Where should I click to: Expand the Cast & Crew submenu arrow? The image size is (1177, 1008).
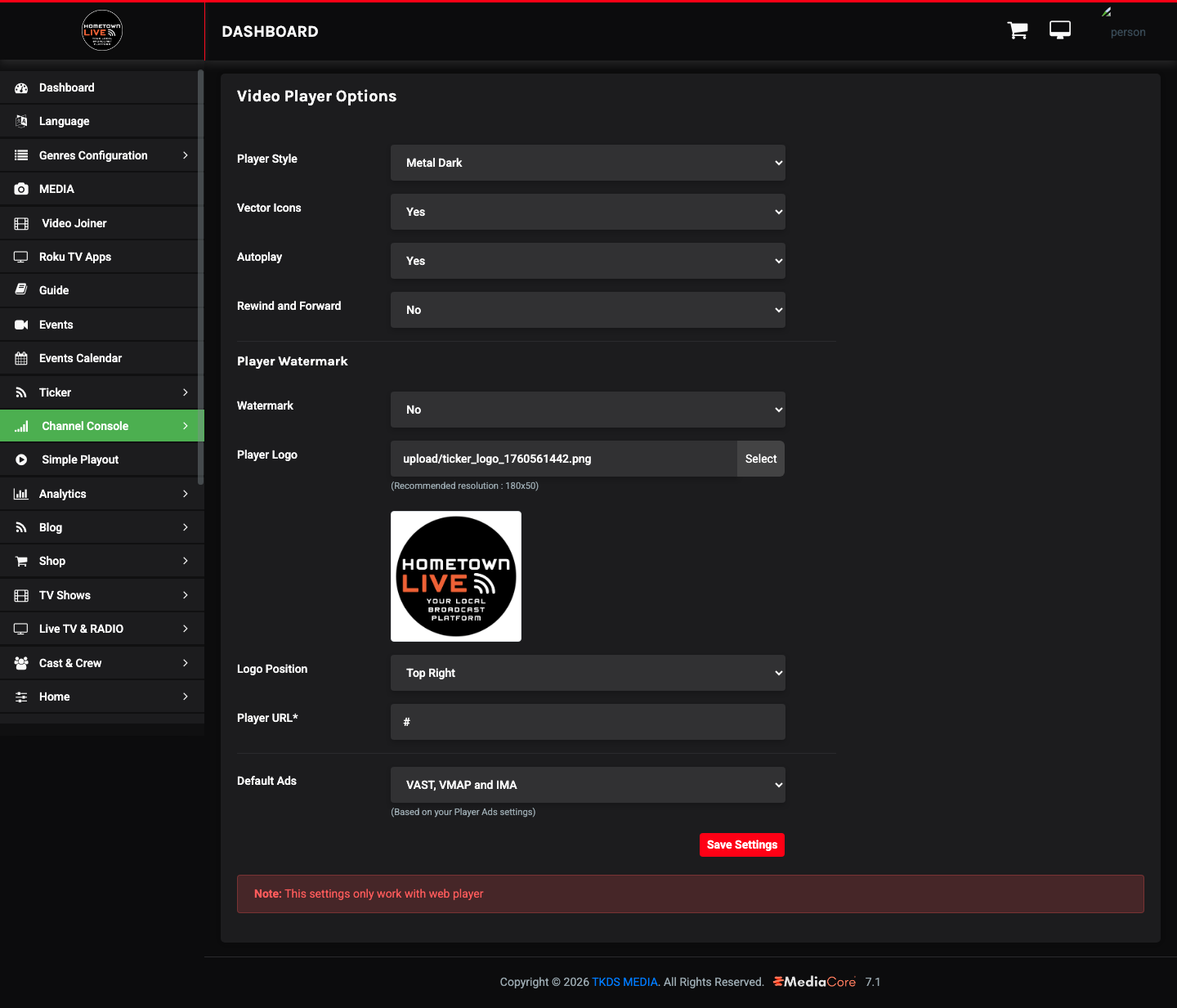click(186, 663)
